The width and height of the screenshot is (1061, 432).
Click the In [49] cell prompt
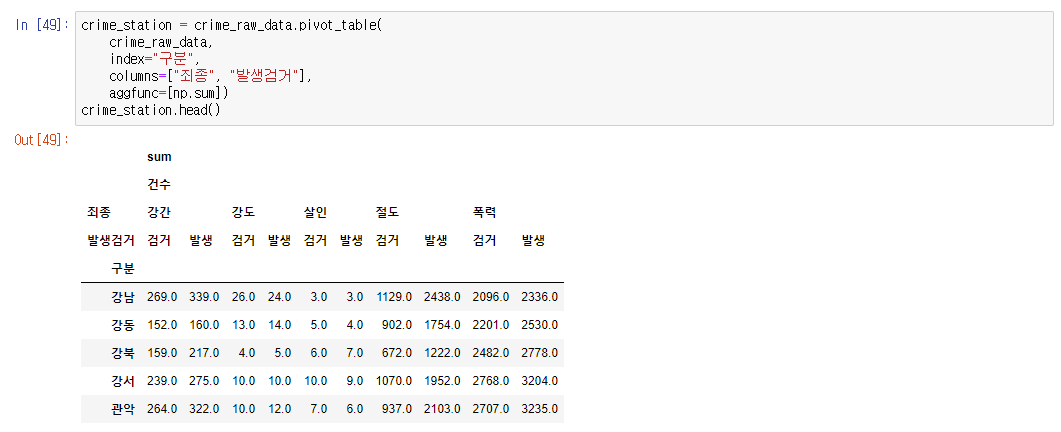point(42,25)
